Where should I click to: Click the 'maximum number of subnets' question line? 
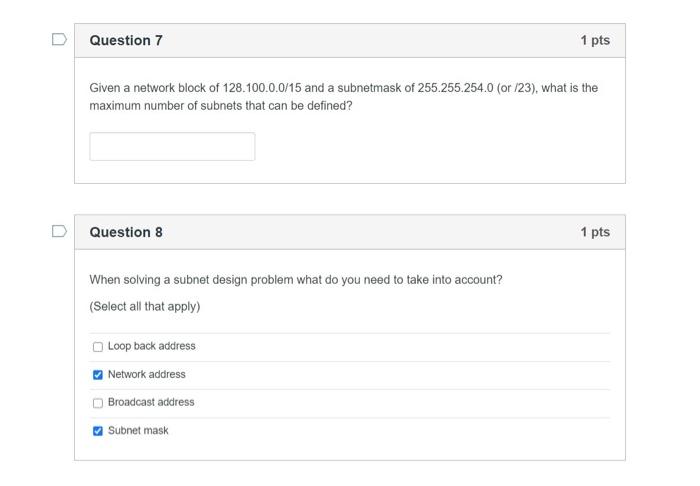220,105
